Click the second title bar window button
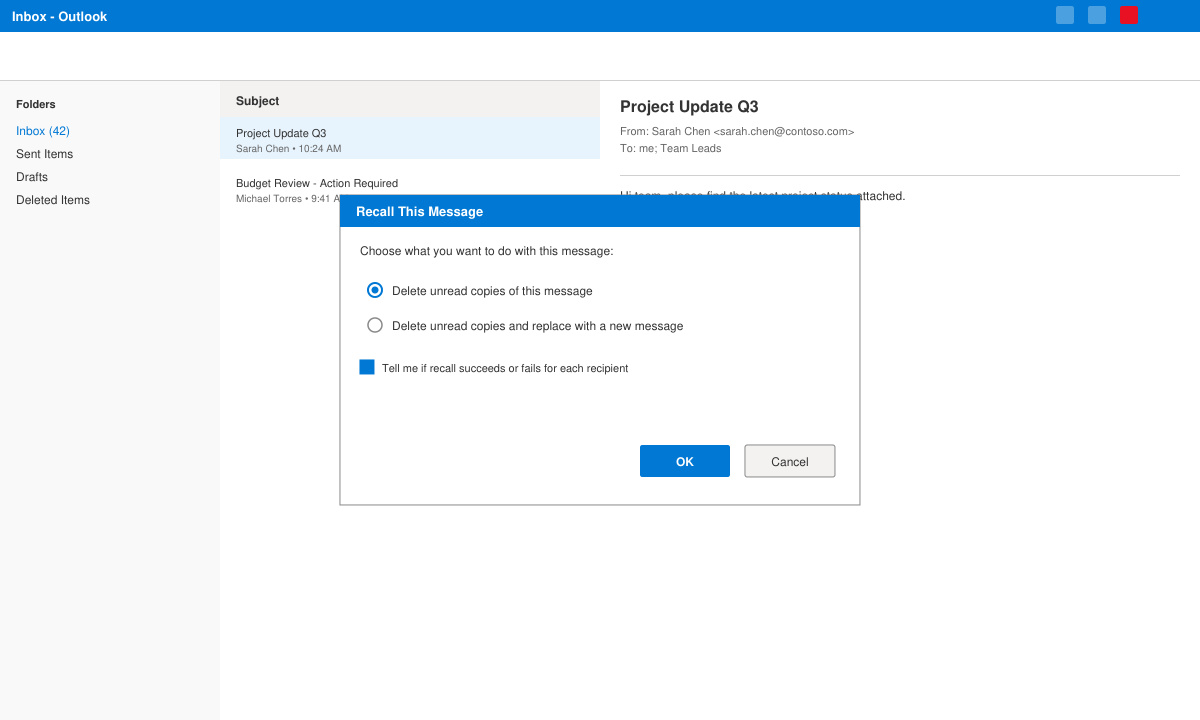This screenshot has width=1200, height=720. coord(1097,15)
